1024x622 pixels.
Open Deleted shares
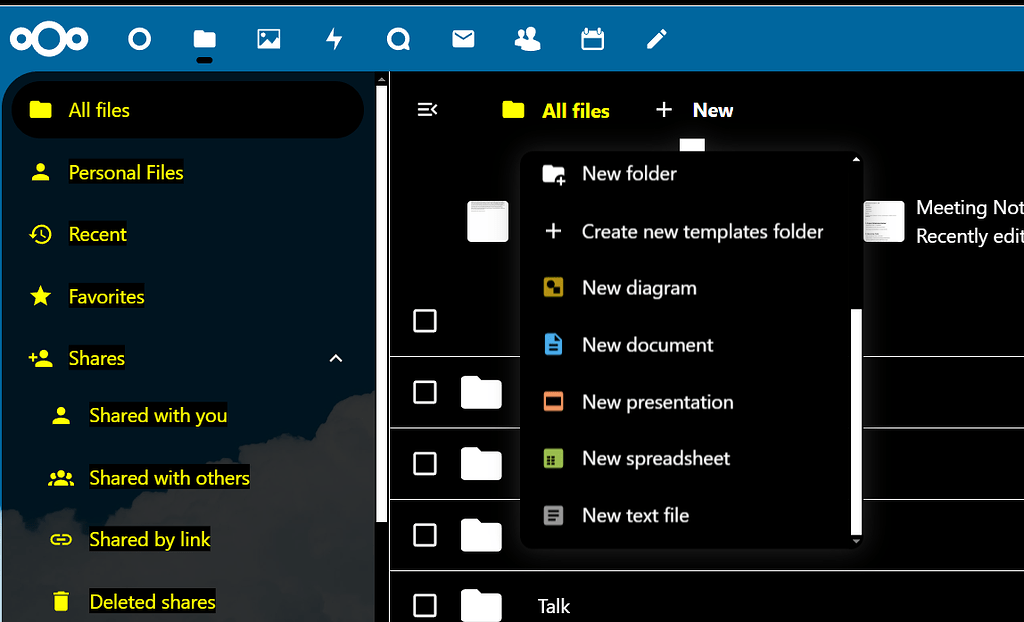pos(152,602)
